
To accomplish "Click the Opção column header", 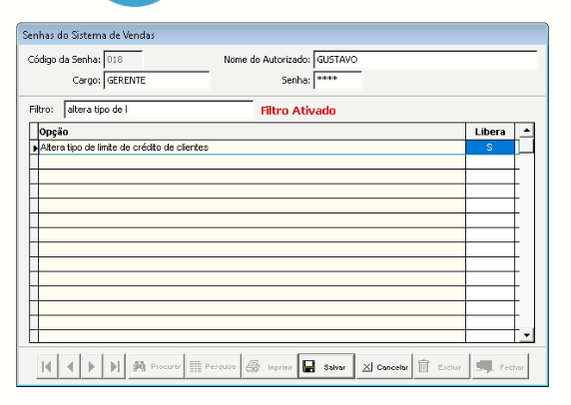I will (x=252, y=131).
